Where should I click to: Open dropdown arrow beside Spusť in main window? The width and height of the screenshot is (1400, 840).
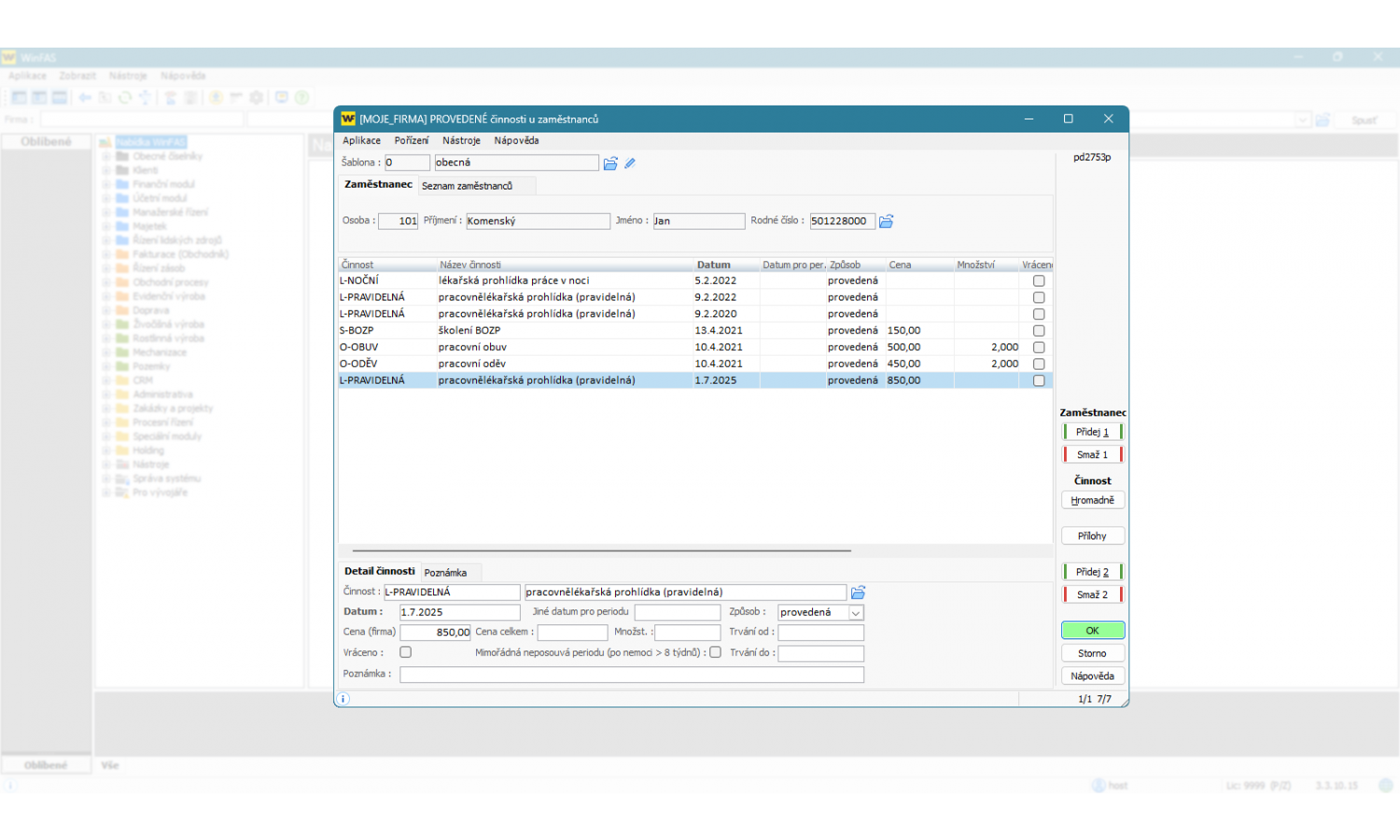pos(1303,119)
